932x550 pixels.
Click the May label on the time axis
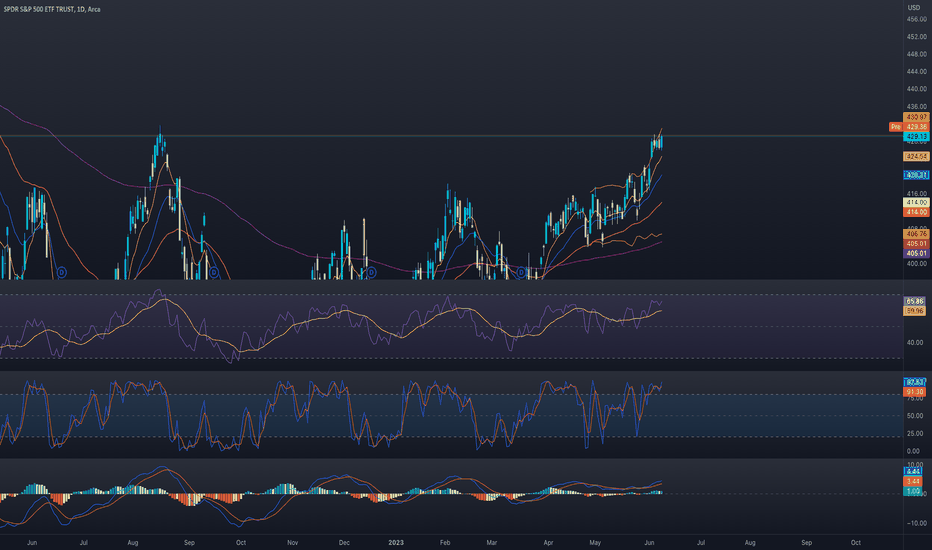(595, 542)
